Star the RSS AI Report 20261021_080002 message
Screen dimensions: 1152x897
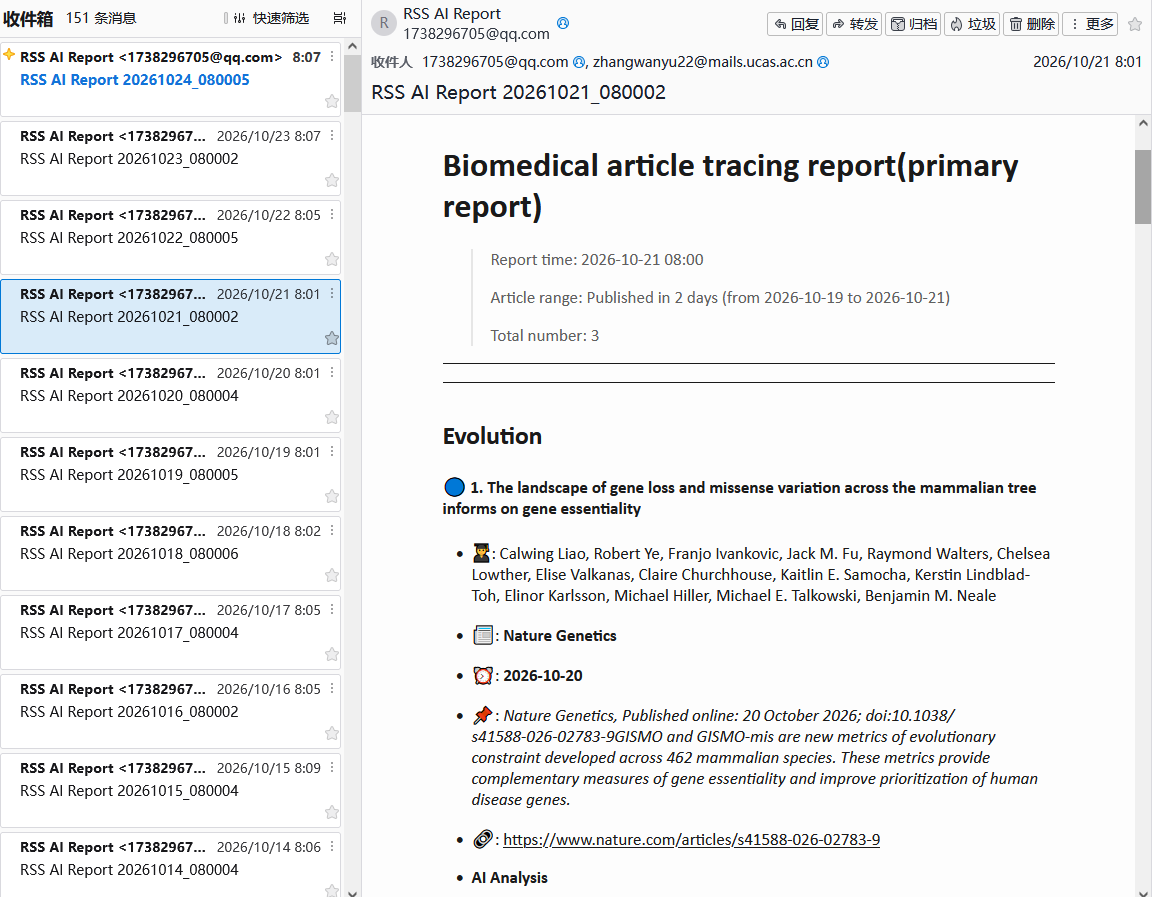pyautogui.click(x=332, y=338)
